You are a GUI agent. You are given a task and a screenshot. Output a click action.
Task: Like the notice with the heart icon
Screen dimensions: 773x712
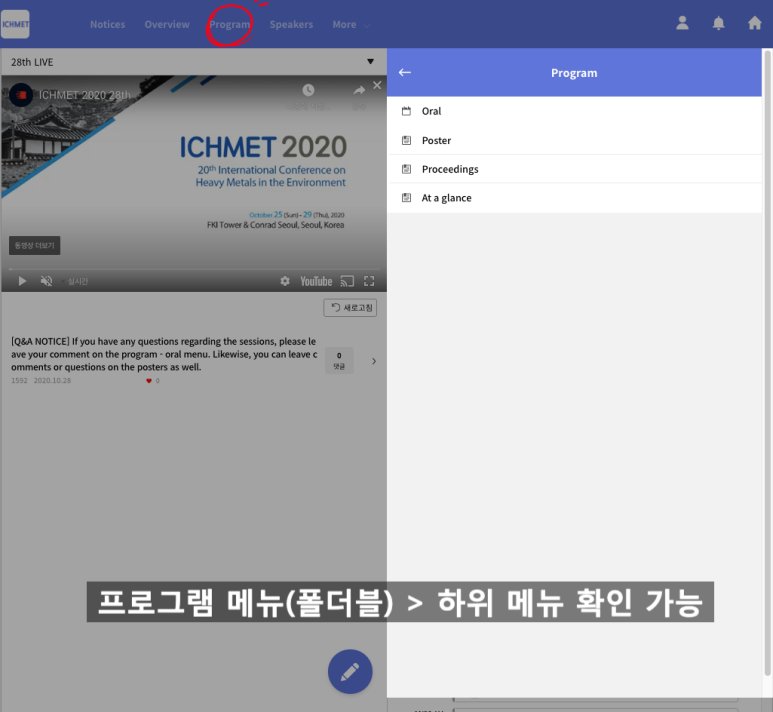coord(149,381)
